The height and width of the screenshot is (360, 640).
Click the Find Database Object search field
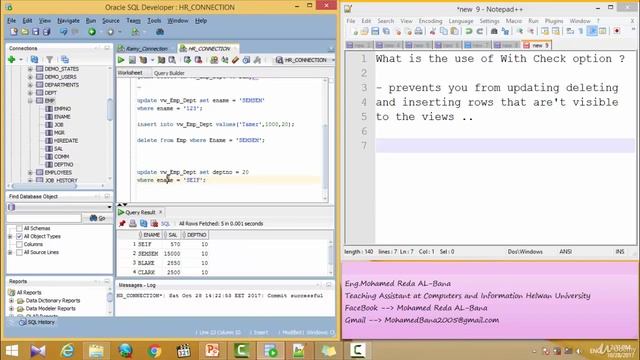tap(44, 218)
